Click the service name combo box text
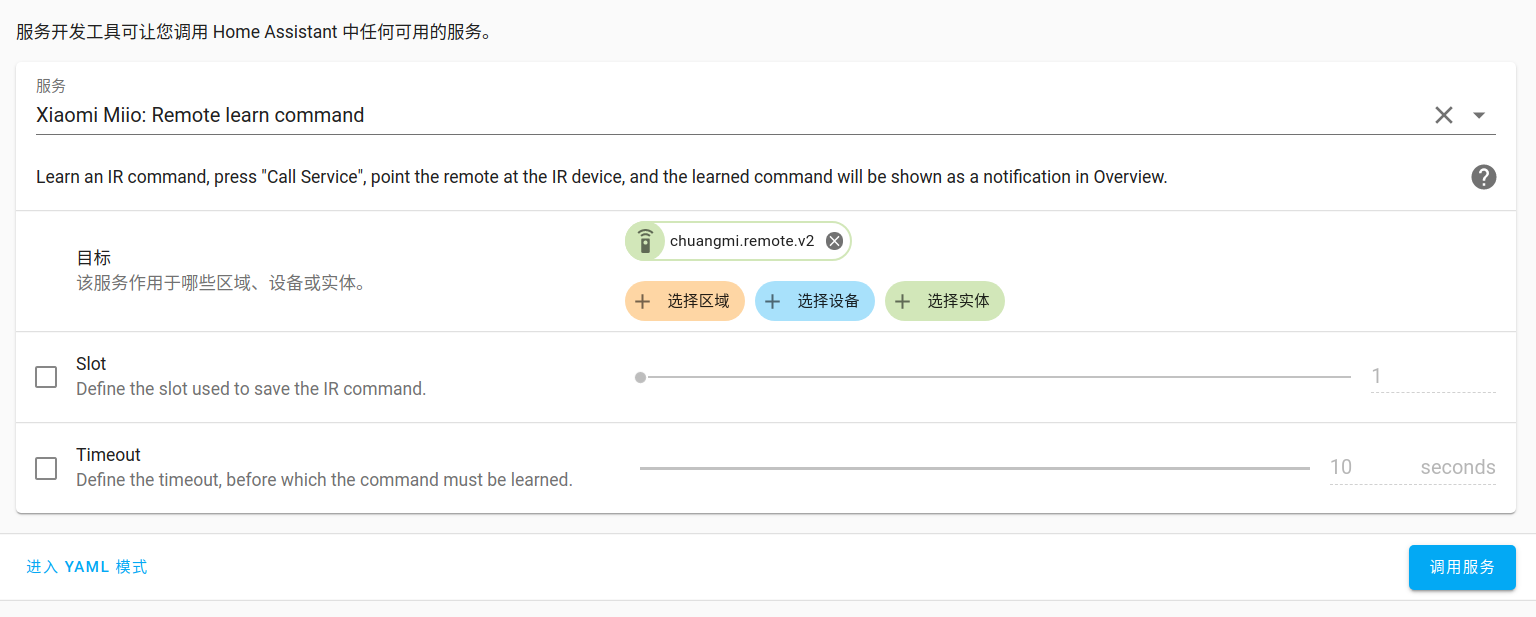 point(200,115)
